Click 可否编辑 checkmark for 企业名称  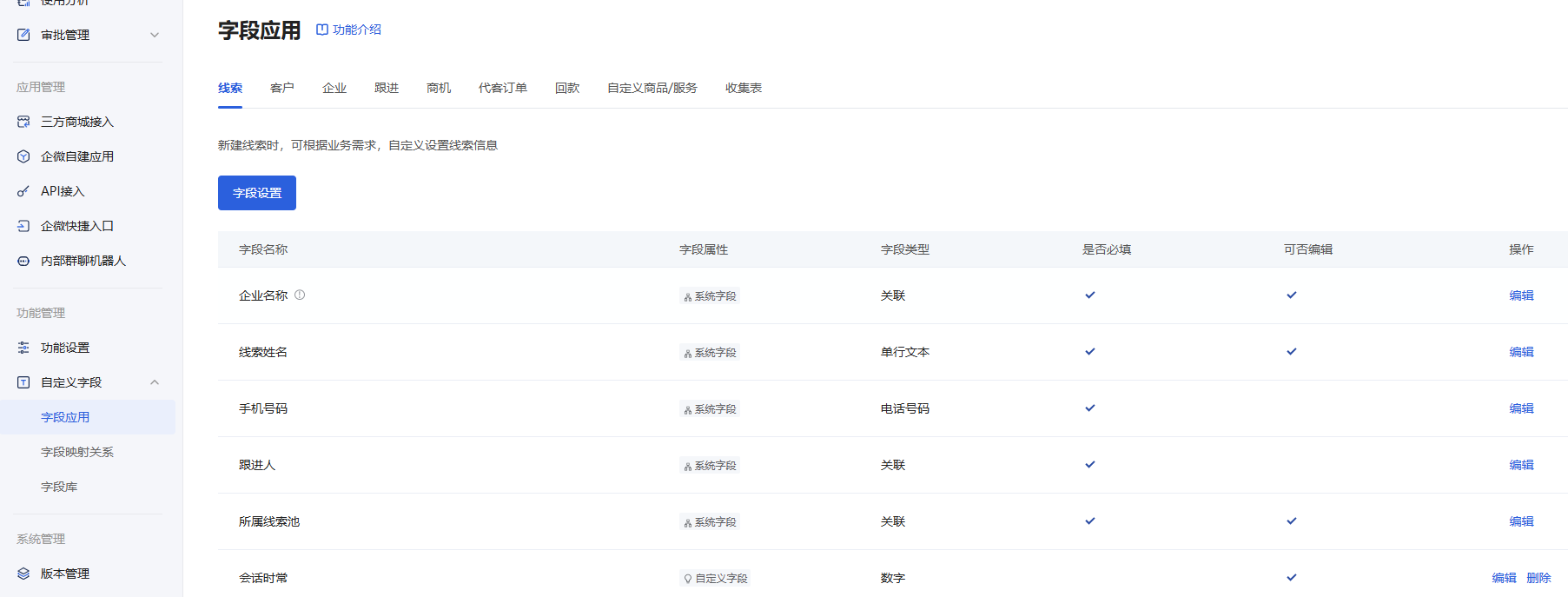point(1292,295)
